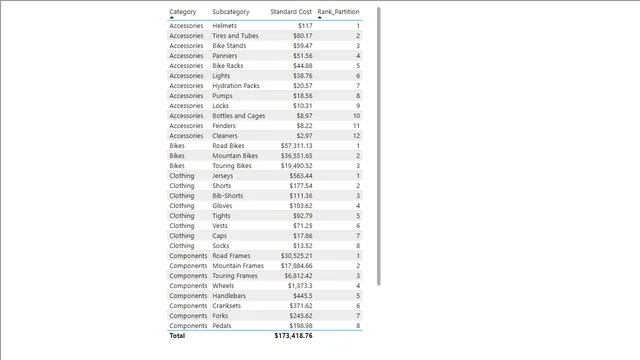Viewport: 640px width, 360px height.
Task: Select the Bottles and Cages cell
Action: [239, 116]
